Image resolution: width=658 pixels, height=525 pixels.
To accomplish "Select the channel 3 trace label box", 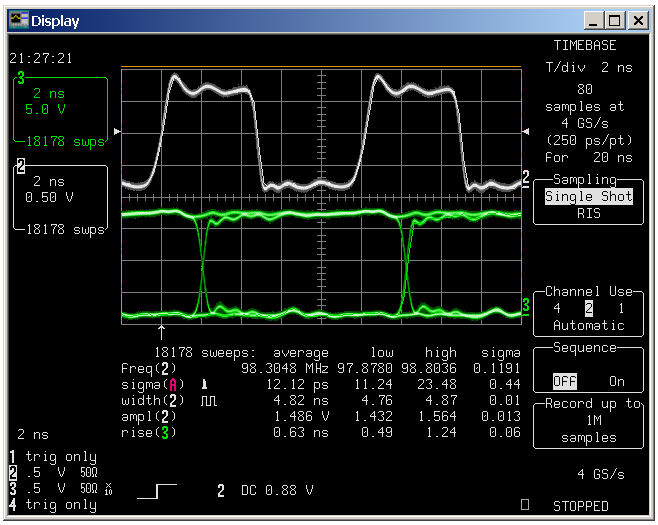I will (x=59, y=111).
